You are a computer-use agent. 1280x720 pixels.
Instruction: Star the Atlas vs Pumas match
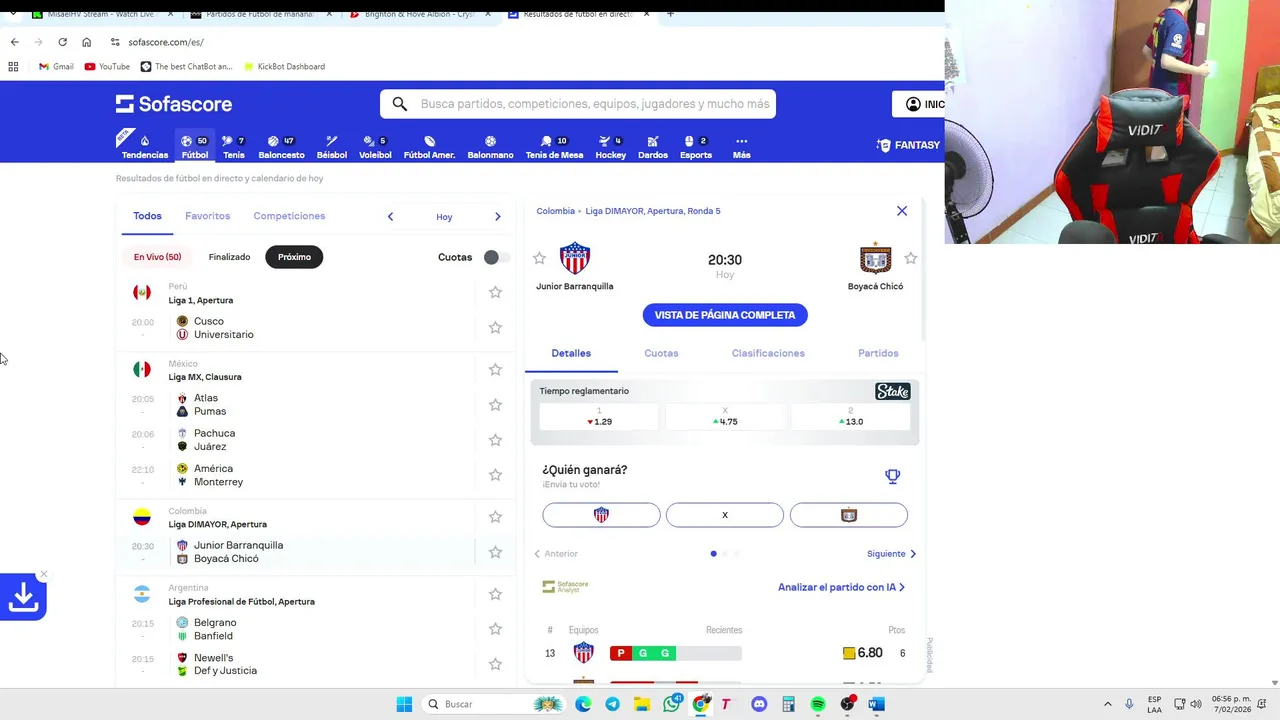coord(495,404)
